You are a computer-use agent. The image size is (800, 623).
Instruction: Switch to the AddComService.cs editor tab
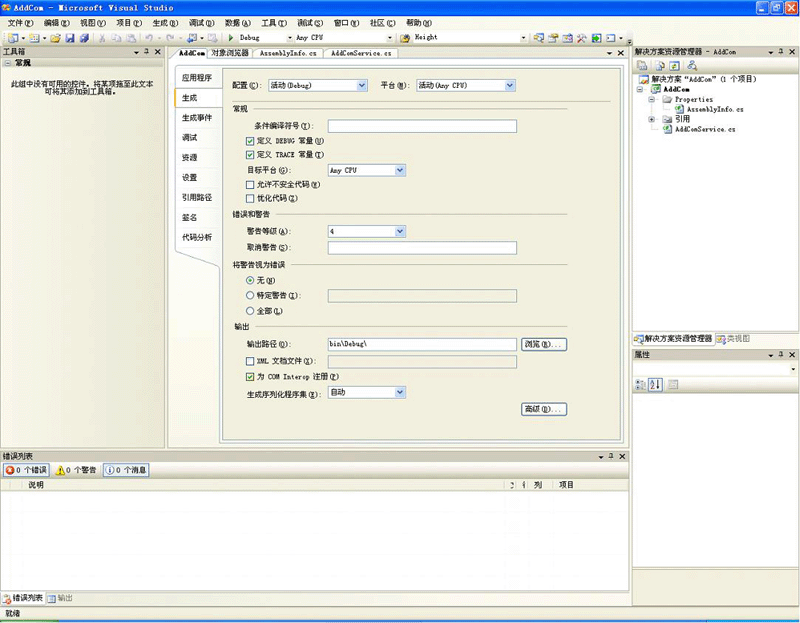(361, 53)
